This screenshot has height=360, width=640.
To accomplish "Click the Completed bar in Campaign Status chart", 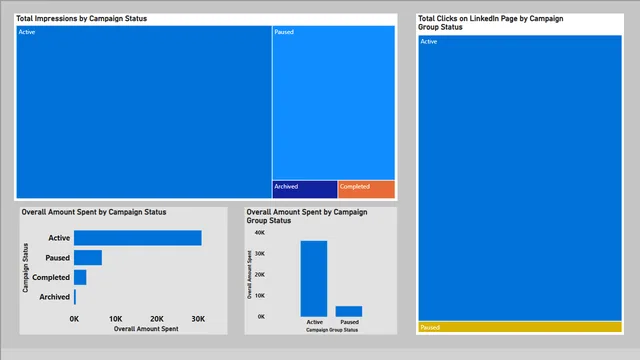I will (x=80, y=277).
